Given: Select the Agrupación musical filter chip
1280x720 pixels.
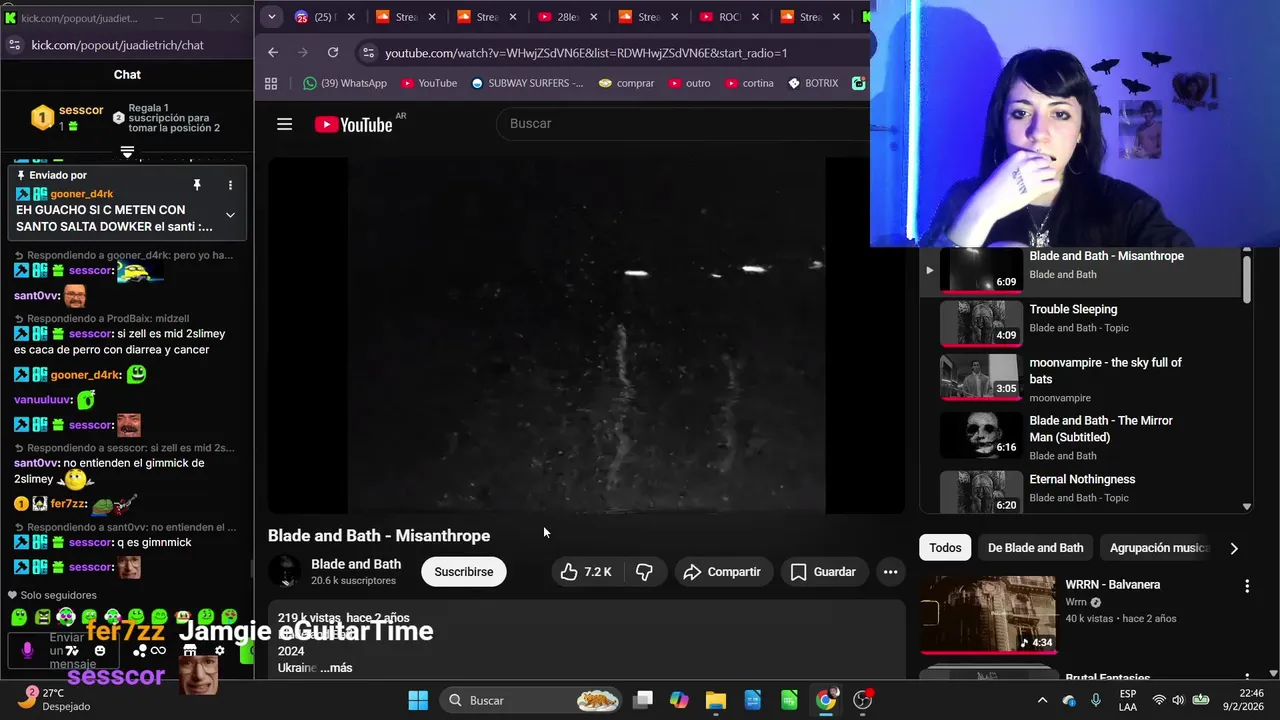Looking at the screenshot, I should [1158, 548].
